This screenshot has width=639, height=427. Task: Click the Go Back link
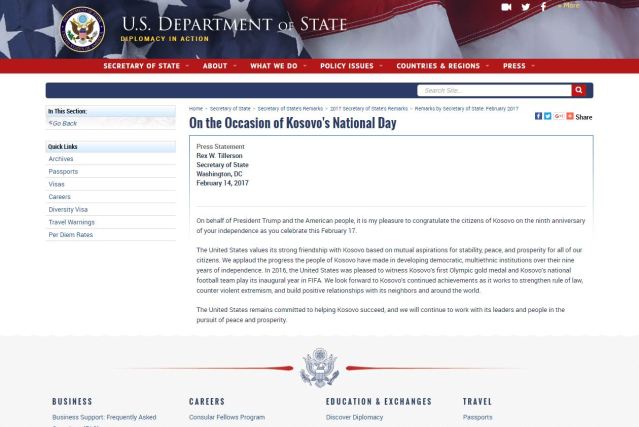coord(63,123)
